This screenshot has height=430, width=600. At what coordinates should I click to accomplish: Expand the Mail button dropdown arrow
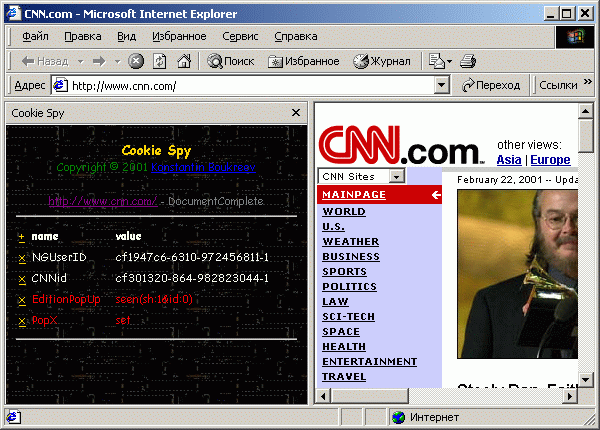click(450, 61)
